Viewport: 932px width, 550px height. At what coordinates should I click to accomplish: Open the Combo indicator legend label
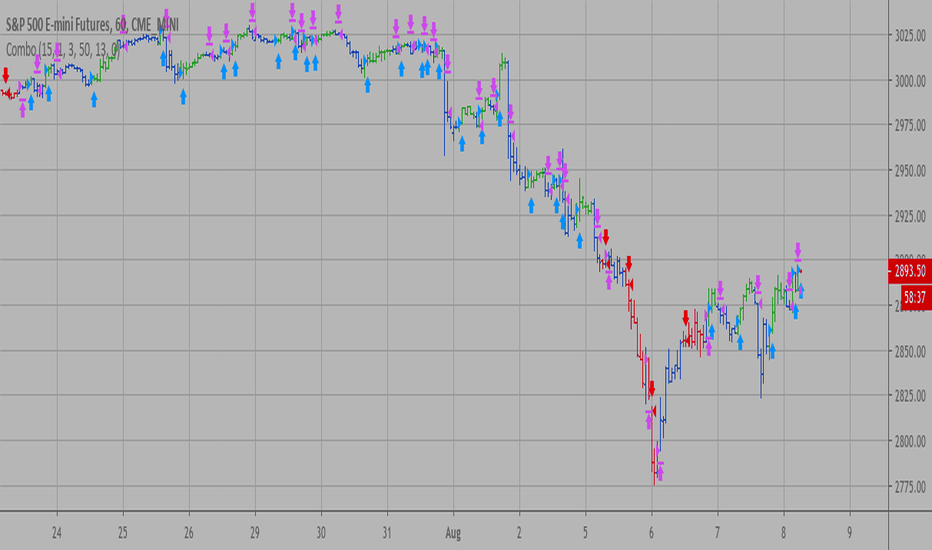pos(63,50)
